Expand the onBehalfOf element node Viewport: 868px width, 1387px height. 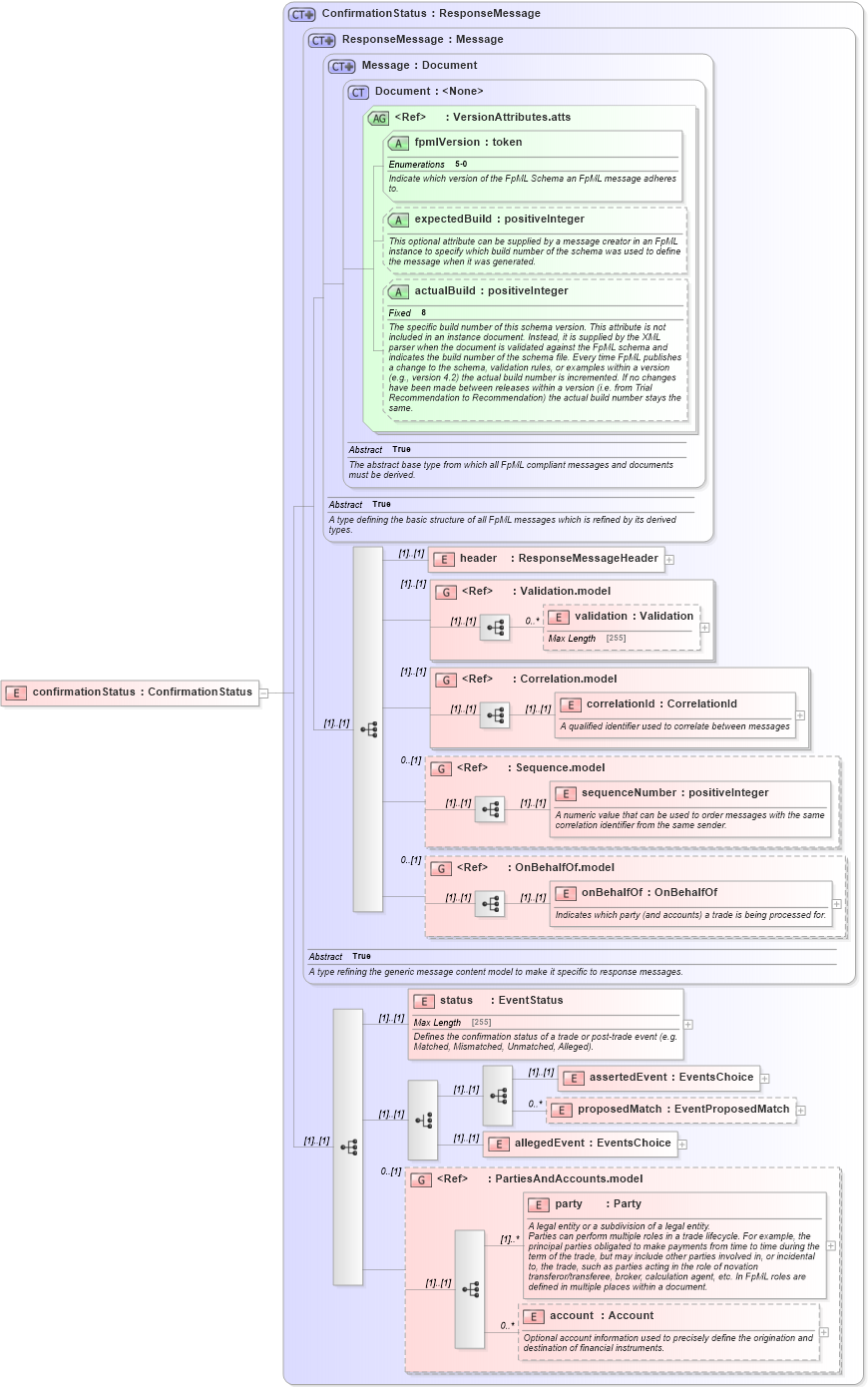click(837, 904)
